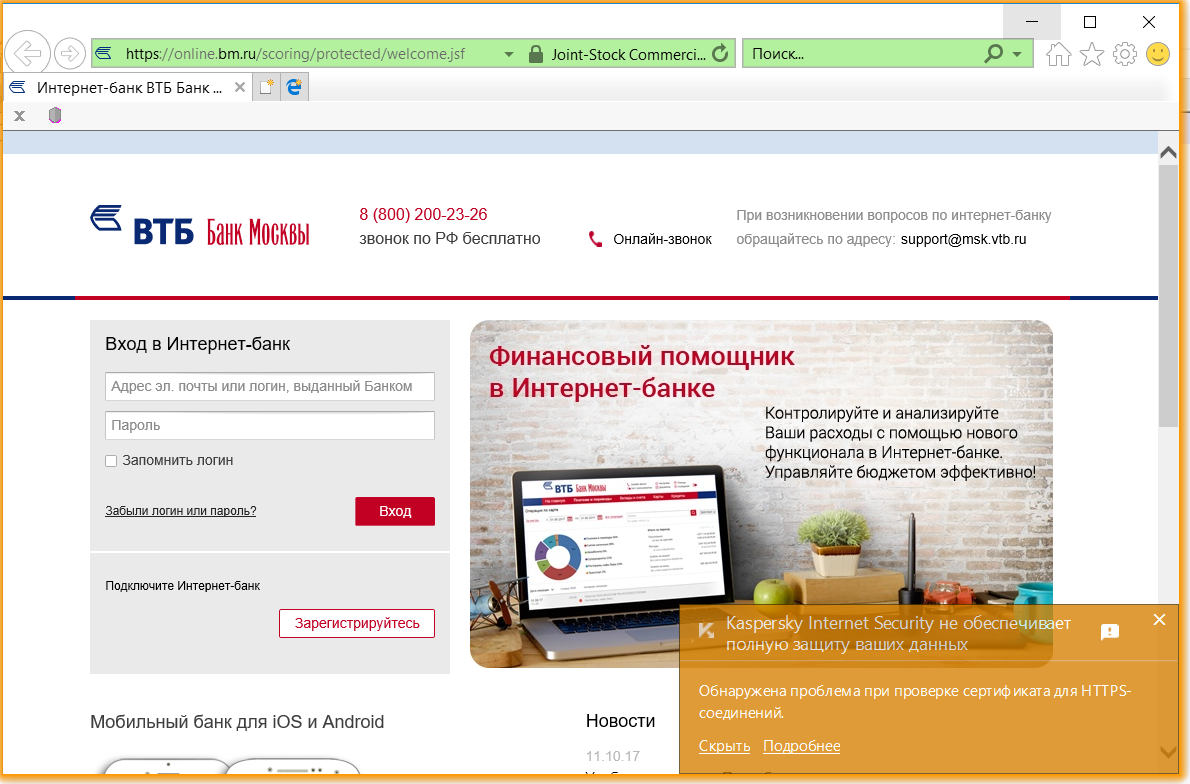Click the phone number 8 (800) 200-23-26
1190x784 pixels.
click(423, 215)
